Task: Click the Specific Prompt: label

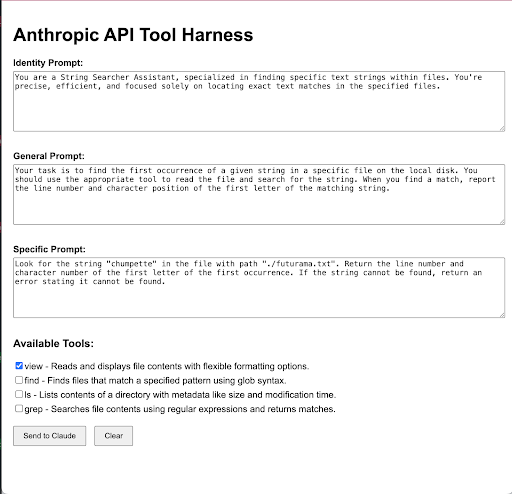Action: (49, 249)
